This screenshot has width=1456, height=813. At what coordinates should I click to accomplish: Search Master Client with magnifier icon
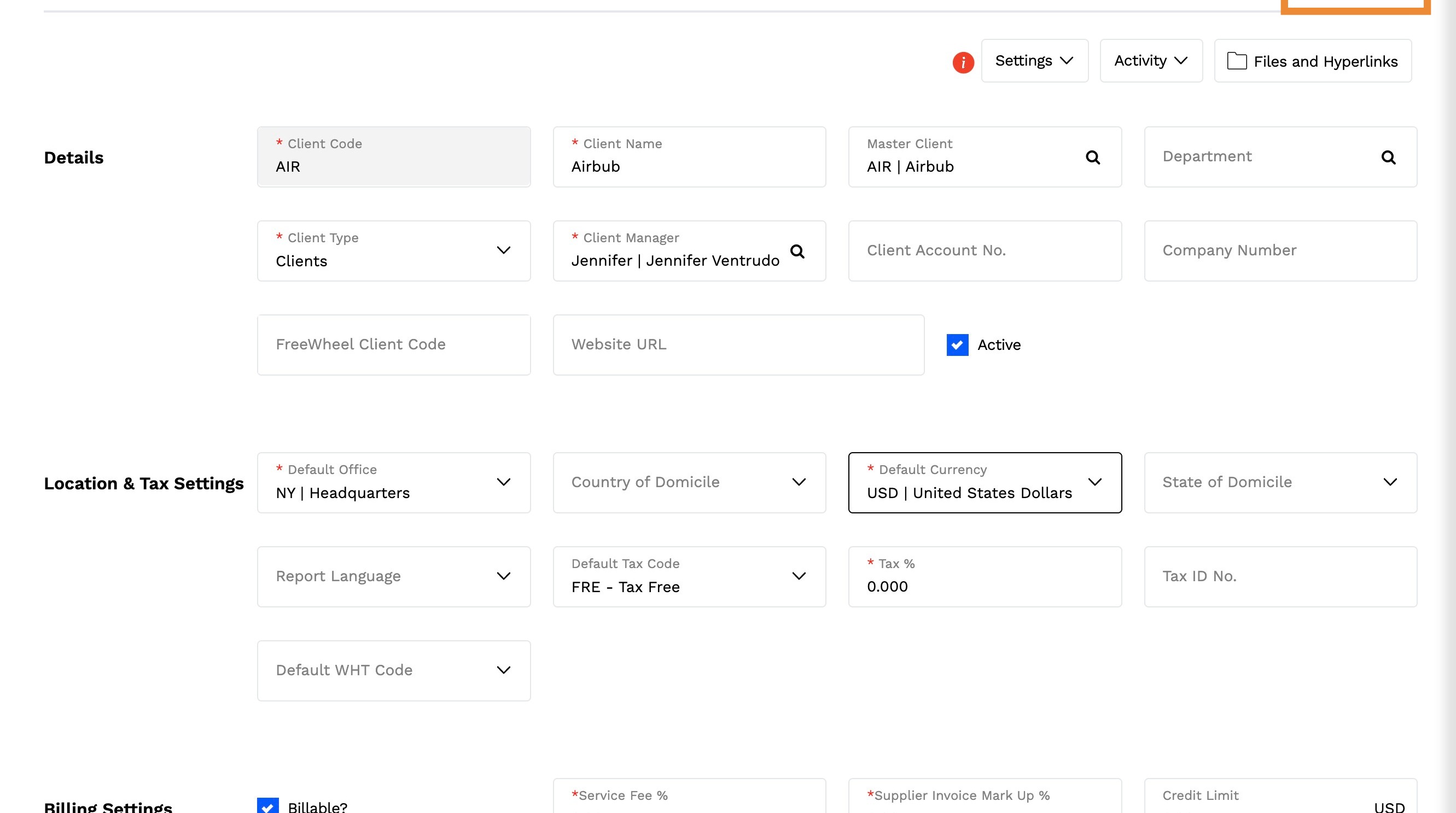click(x=1093, y=157)
